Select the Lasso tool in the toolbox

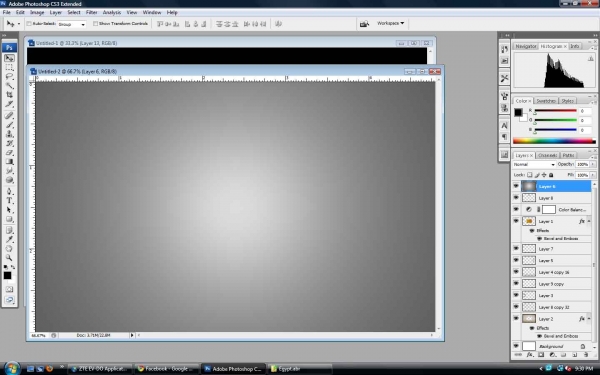point(9,76)
